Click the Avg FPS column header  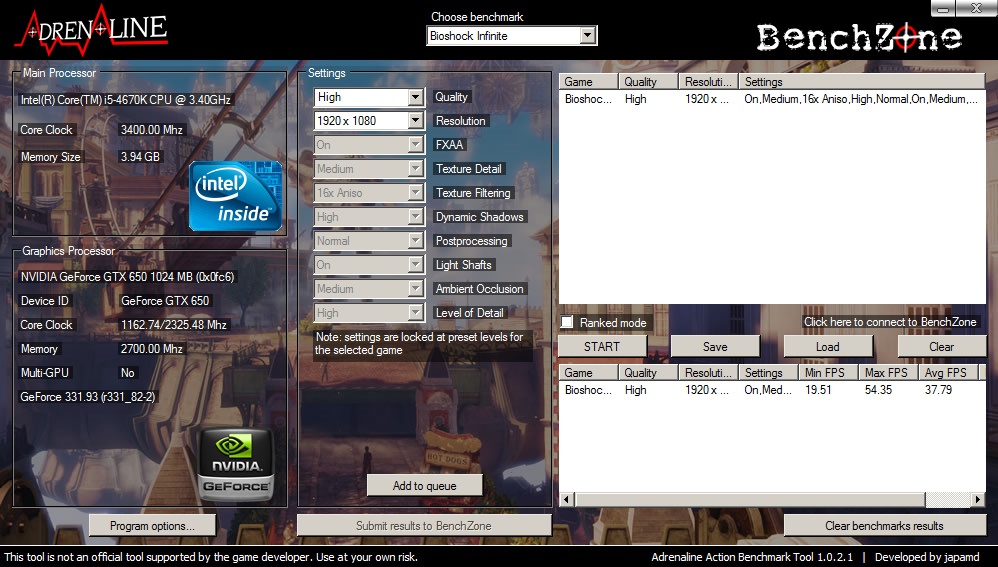point(948,372)
